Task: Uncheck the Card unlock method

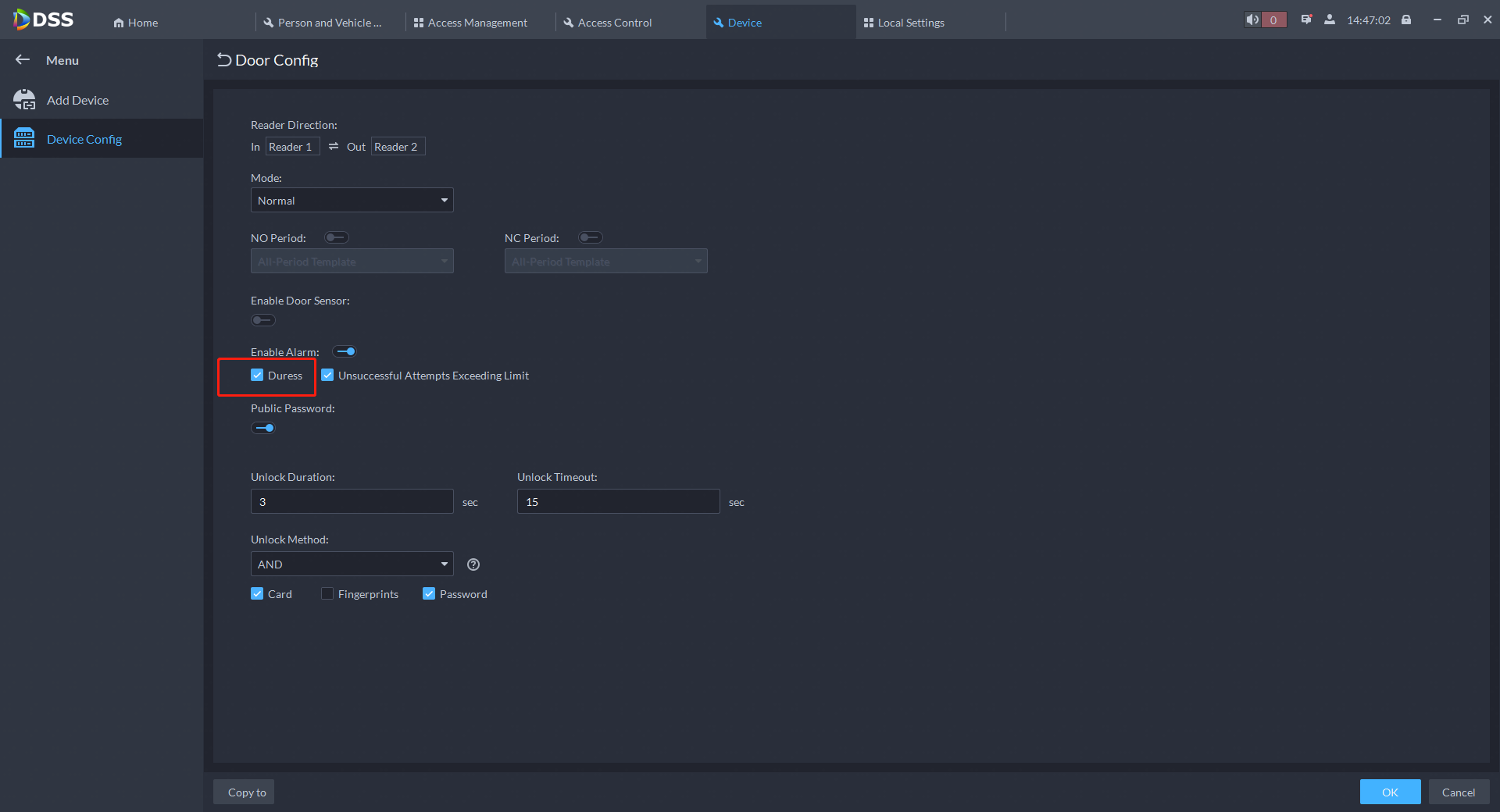Action: pos(257,593)
